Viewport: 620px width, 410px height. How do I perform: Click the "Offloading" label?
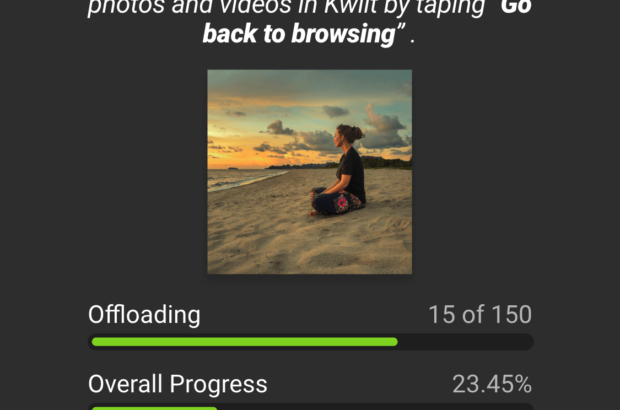coord(144,315)
